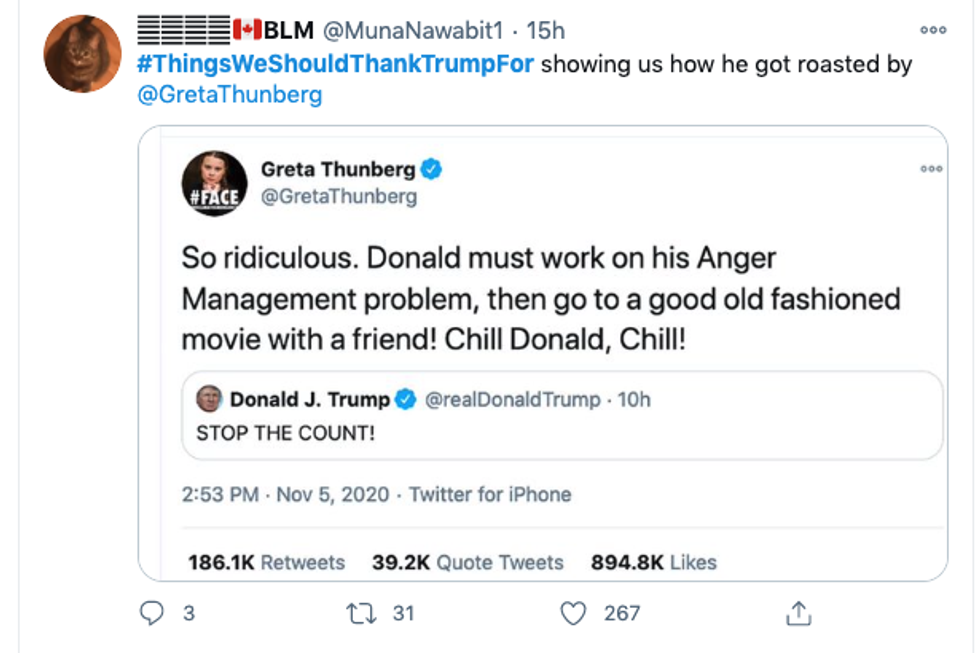View the 186.1K Retweets list
The image size is (980, 653).
(266, 563)
